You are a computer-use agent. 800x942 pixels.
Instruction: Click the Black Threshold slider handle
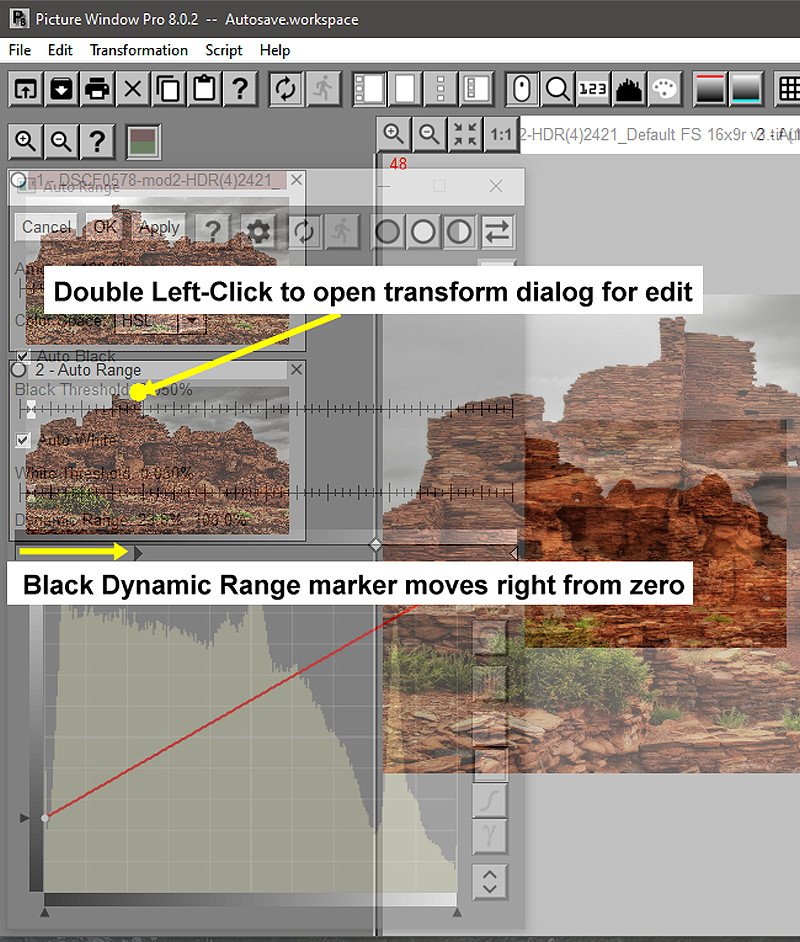[x=32, y=409]
